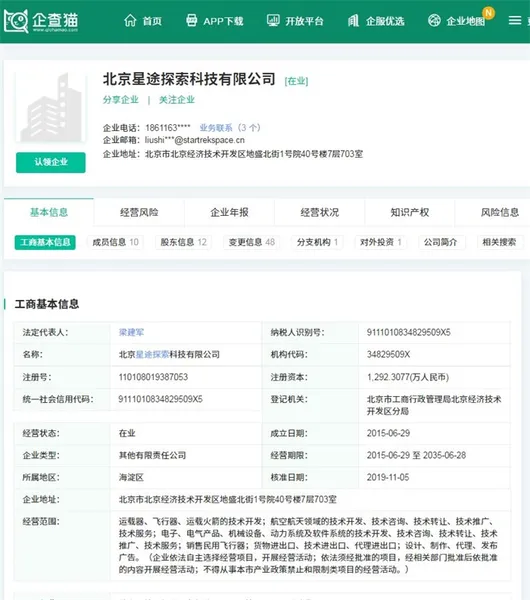Click the 经营期限 value ending 2035-06-28
This screenshot has height=600, width=530.
click(416, 455)
